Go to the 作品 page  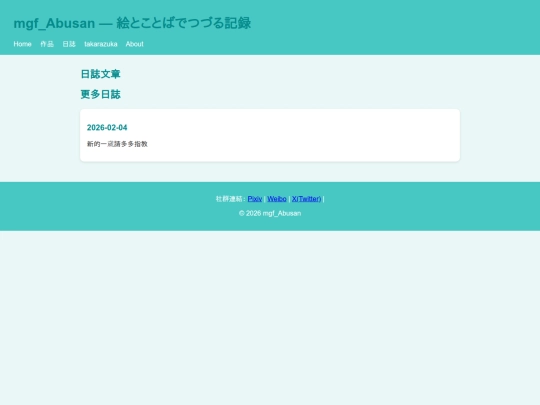(x=47, y=44)
